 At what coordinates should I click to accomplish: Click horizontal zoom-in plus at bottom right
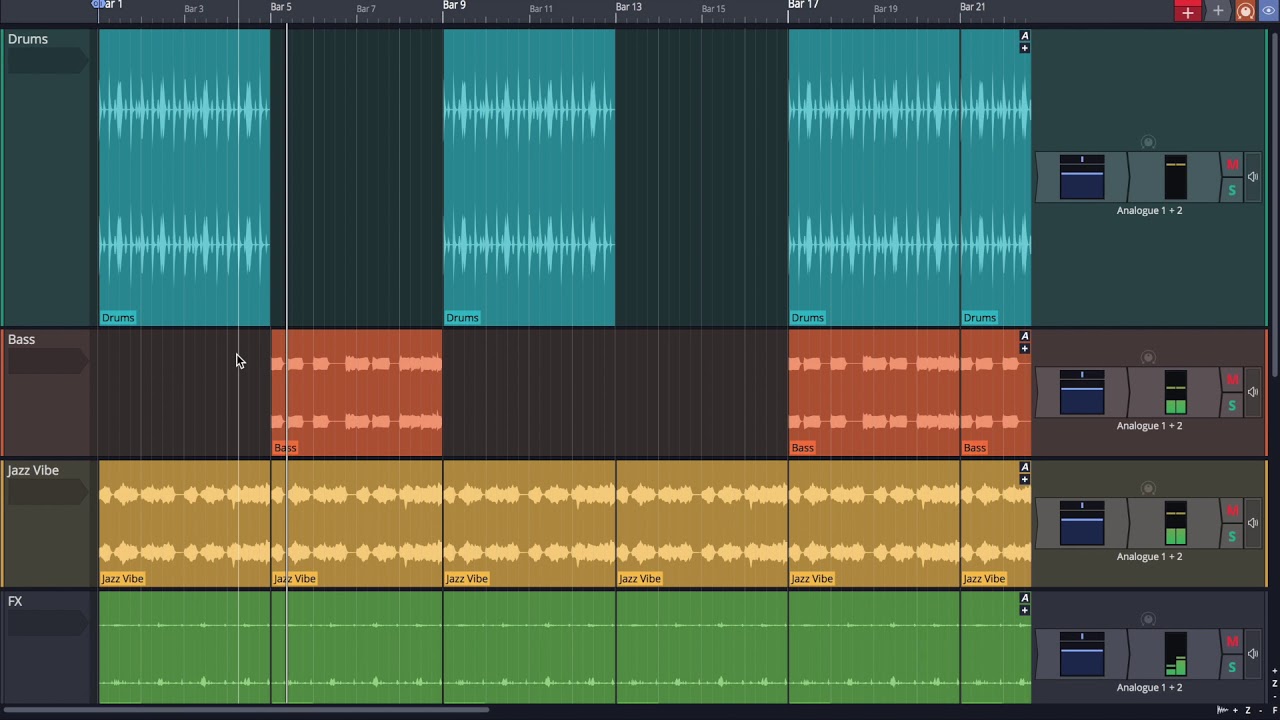1235,711
